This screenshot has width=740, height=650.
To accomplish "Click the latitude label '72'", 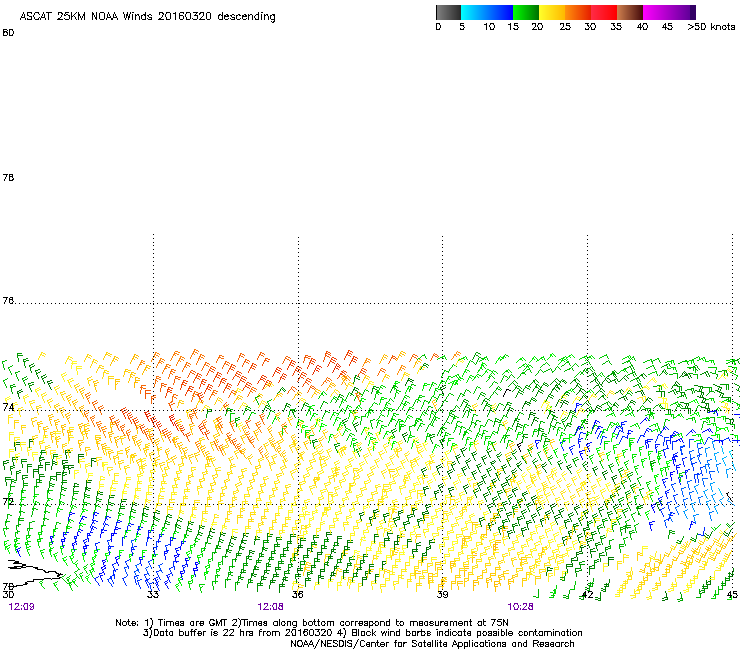I will (8, 501).
